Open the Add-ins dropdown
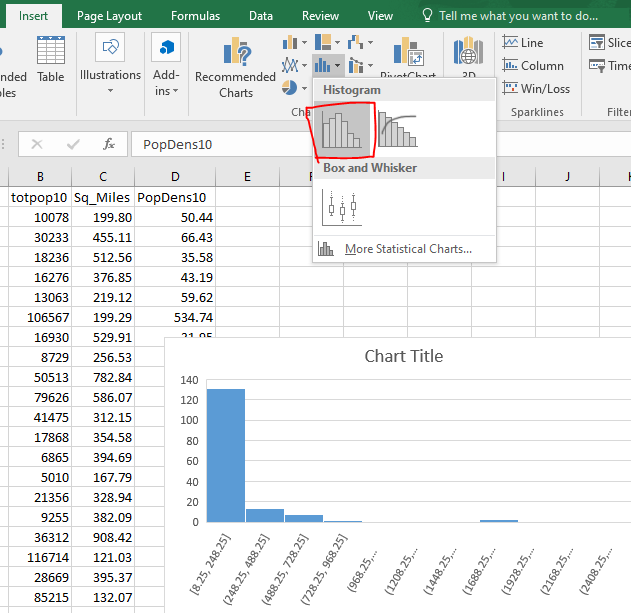Screen dimensions: 631x613 (x=166, y=68)
